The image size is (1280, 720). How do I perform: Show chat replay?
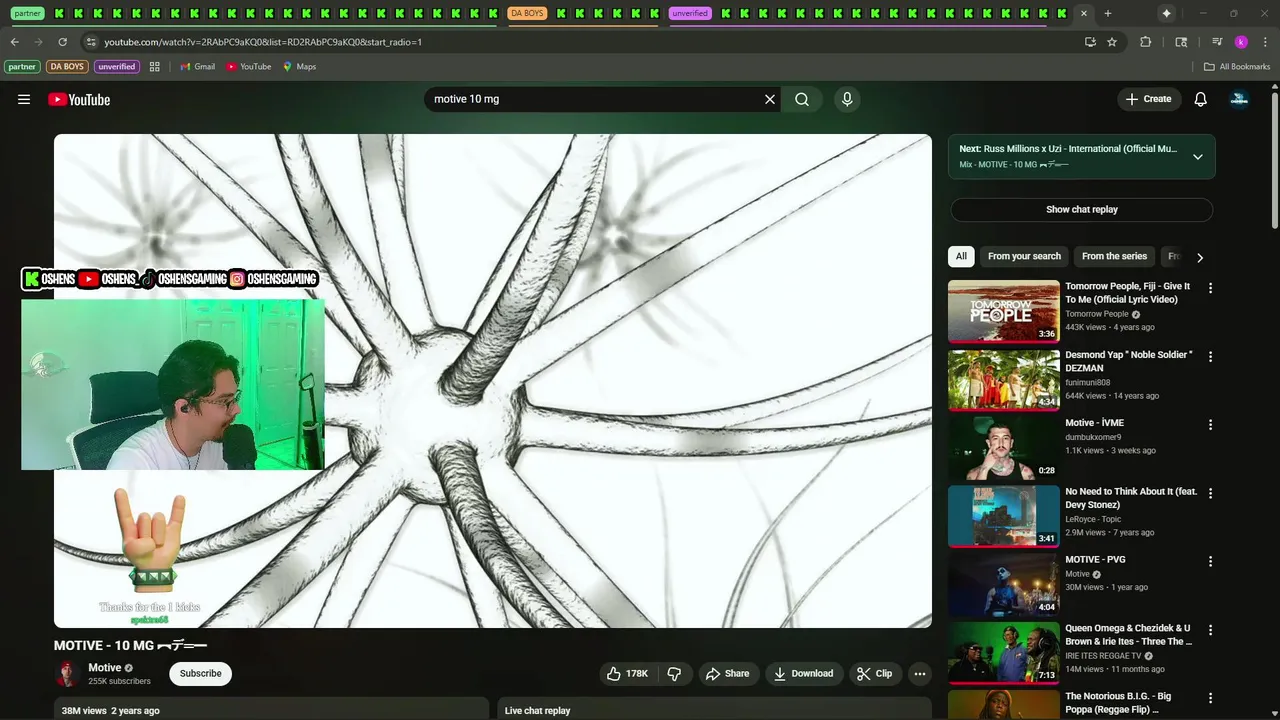[1082, 210]
